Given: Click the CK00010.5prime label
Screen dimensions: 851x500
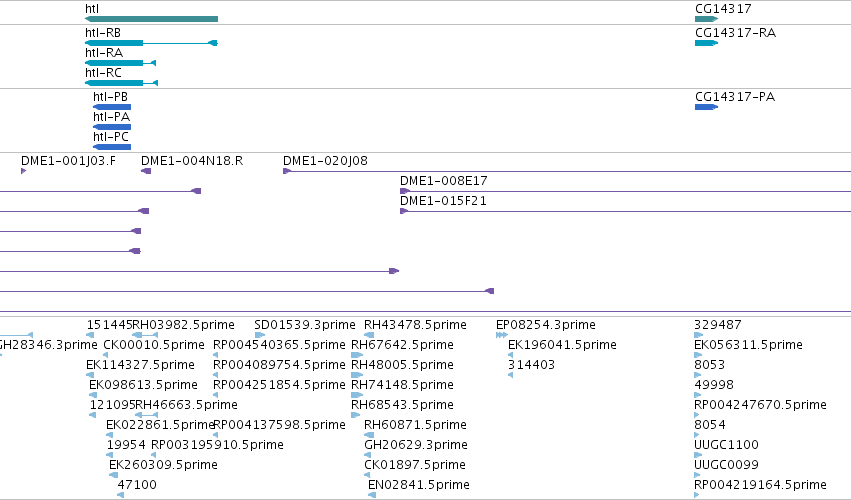Looking at the screenshot, I should (154, 345).
